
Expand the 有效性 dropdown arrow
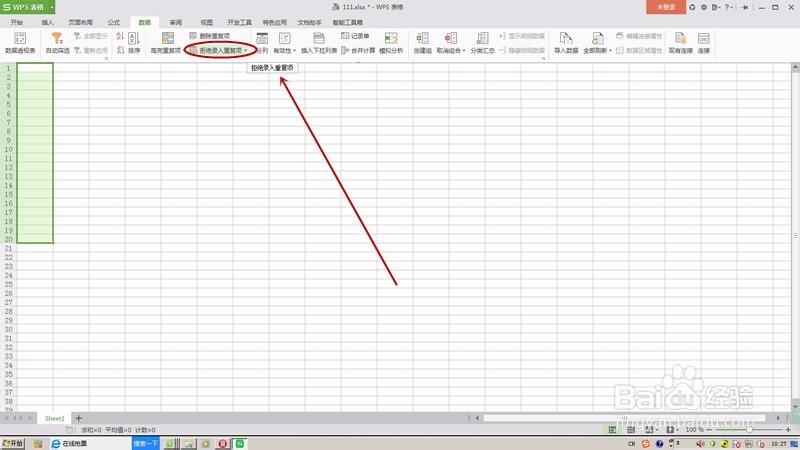294,51
